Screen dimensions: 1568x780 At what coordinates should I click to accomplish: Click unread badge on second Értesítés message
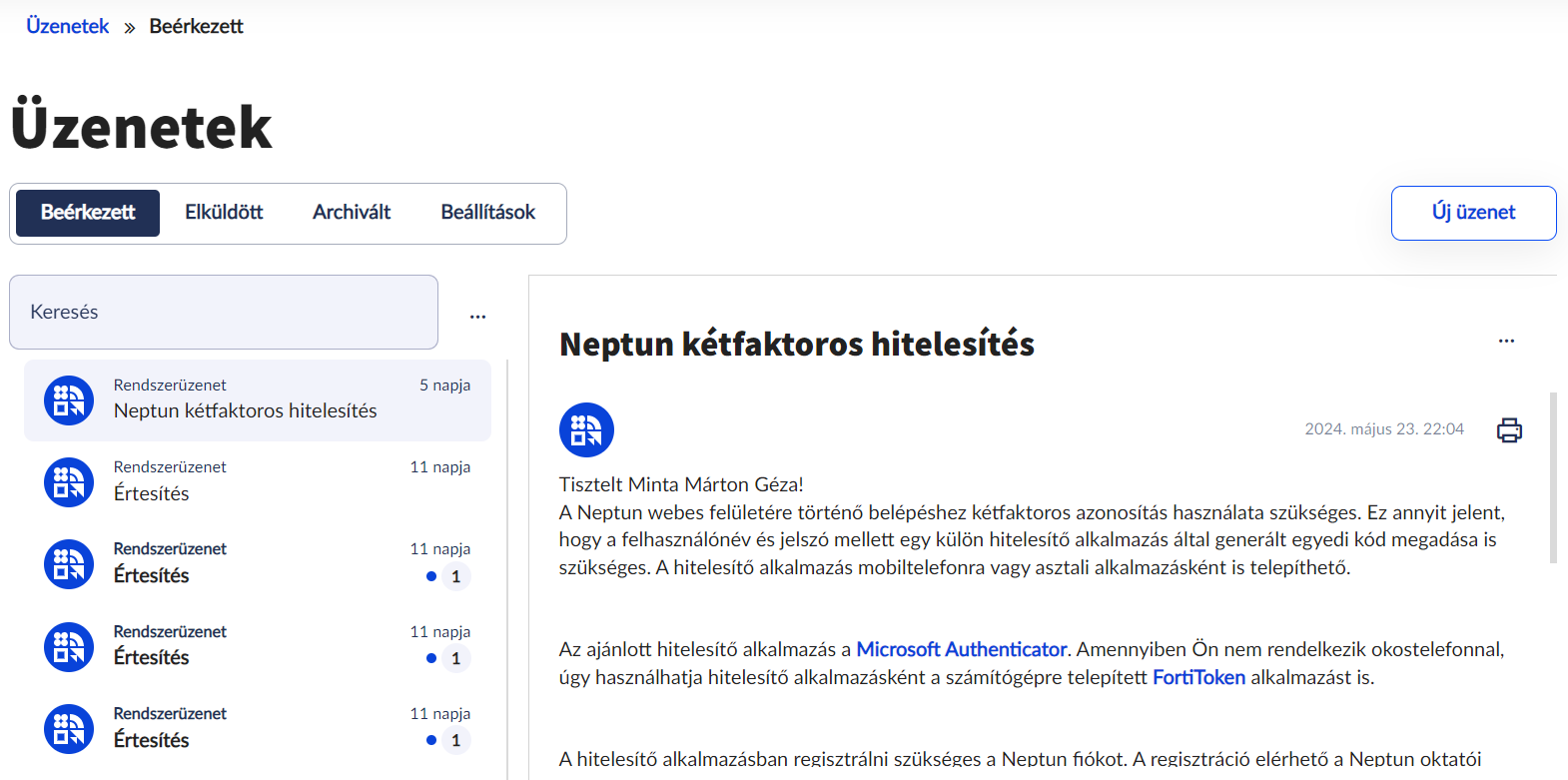tap(455, 576)
